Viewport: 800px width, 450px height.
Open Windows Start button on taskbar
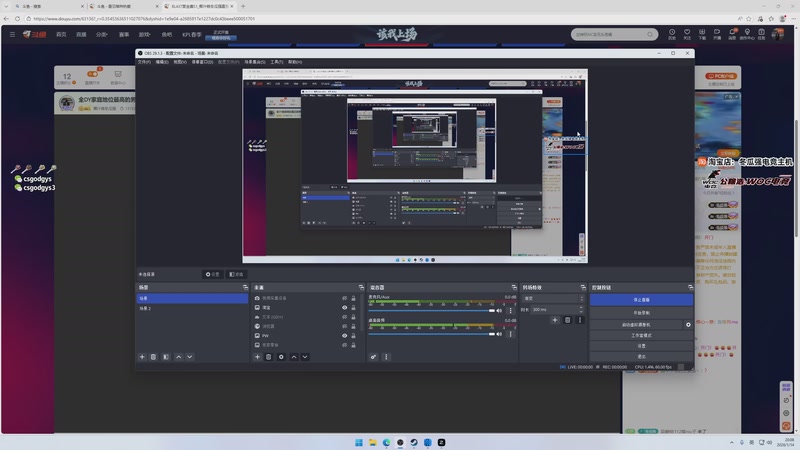pyautogui.click(x=359, y=442)
